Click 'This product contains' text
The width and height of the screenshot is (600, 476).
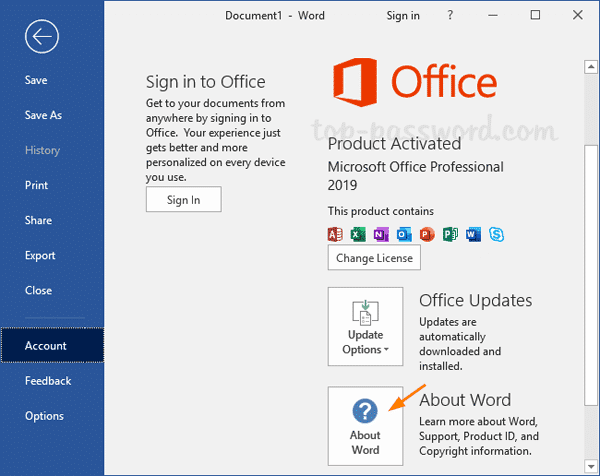[x=381, y=211]
